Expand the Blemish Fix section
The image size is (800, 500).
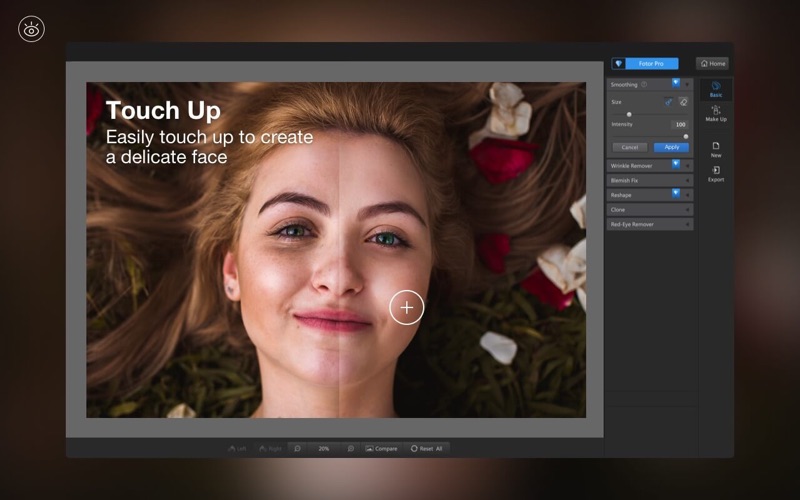[x=687, y=180]
